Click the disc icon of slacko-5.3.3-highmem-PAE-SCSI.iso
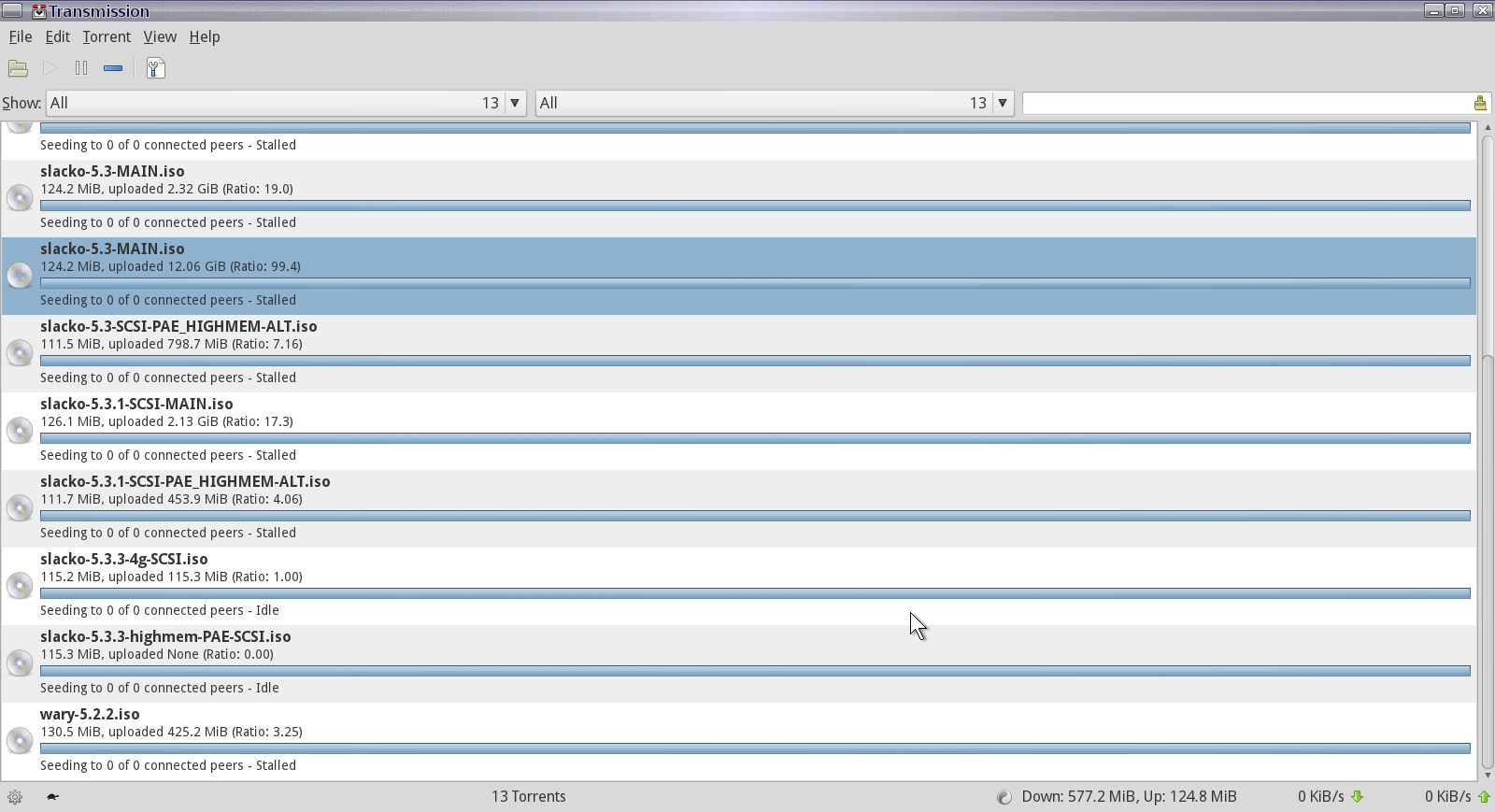The width and height of the screenshot is (1495, 812). coord(20,662)
